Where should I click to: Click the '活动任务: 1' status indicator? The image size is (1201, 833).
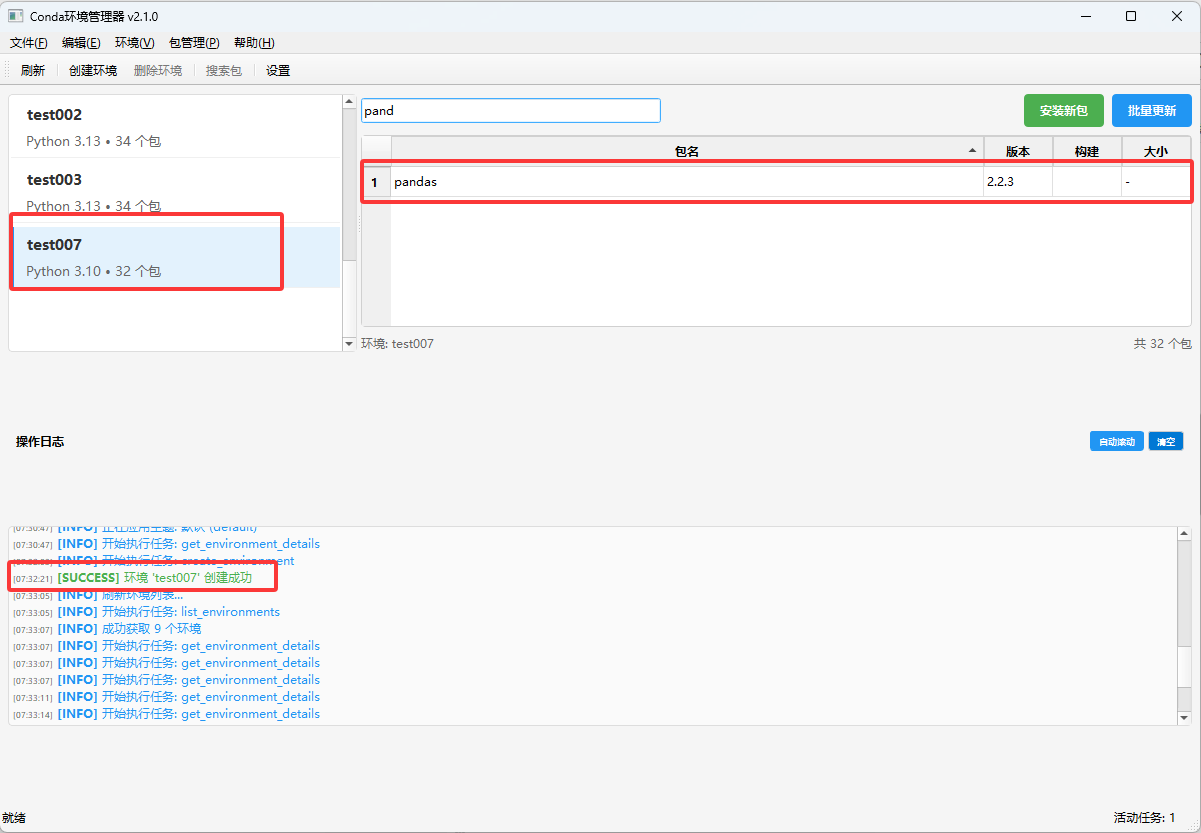tap(1145, 818)
